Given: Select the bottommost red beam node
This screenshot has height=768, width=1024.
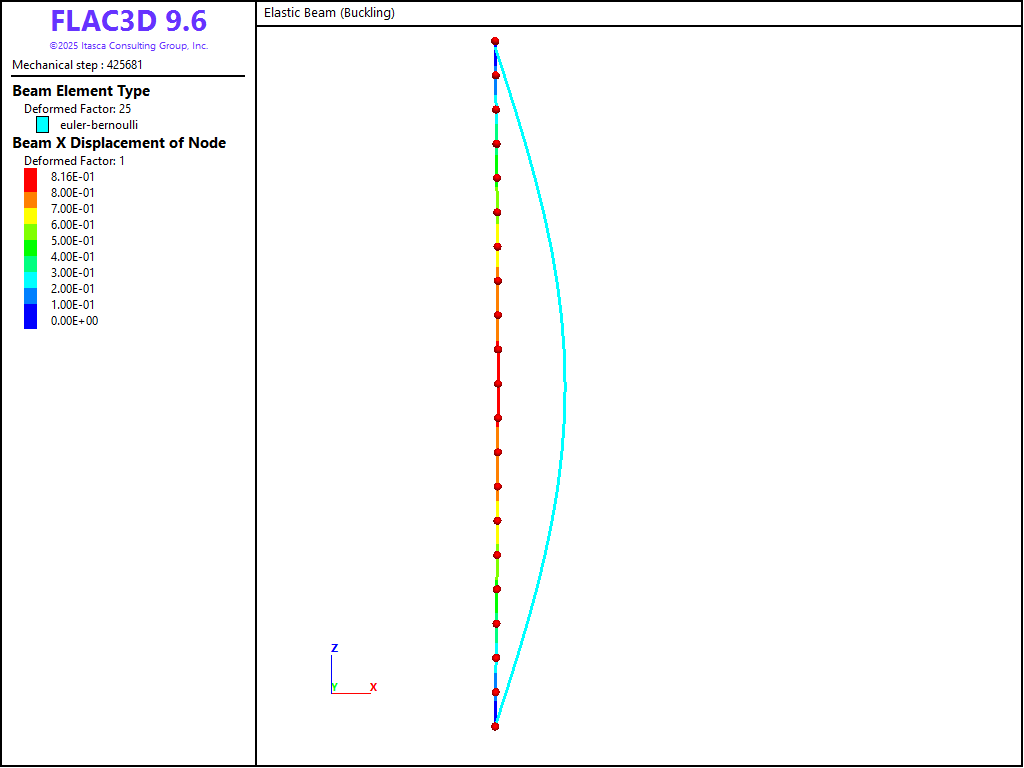Looking at the screenshot, I should 495,726.
